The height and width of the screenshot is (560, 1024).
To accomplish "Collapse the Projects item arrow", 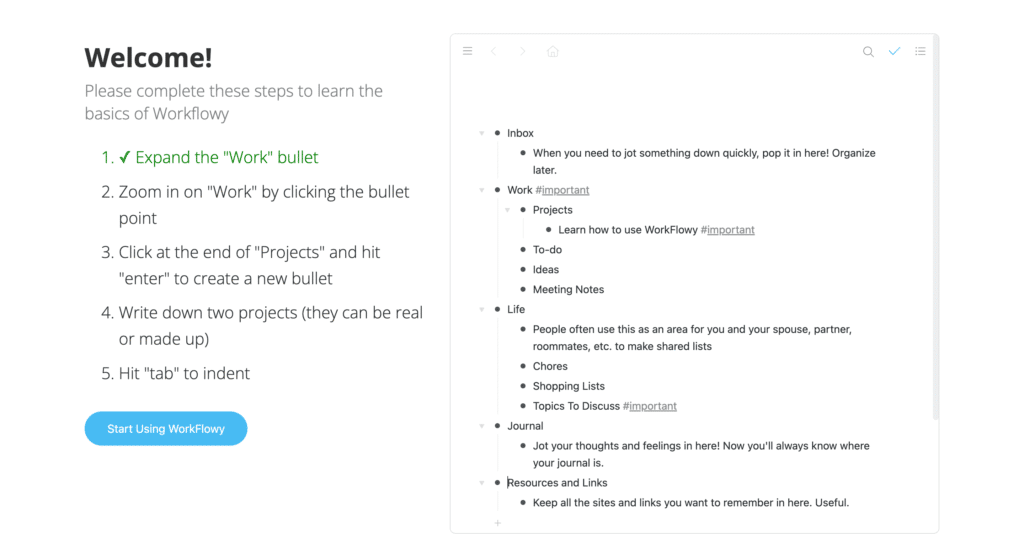I will point(507,210).
